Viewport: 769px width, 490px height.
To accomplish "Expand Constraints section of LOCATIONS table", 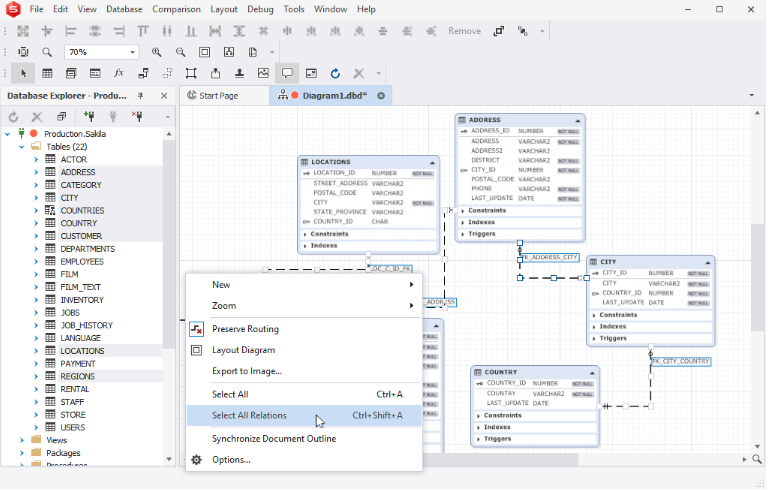I will tap(306, 234).
